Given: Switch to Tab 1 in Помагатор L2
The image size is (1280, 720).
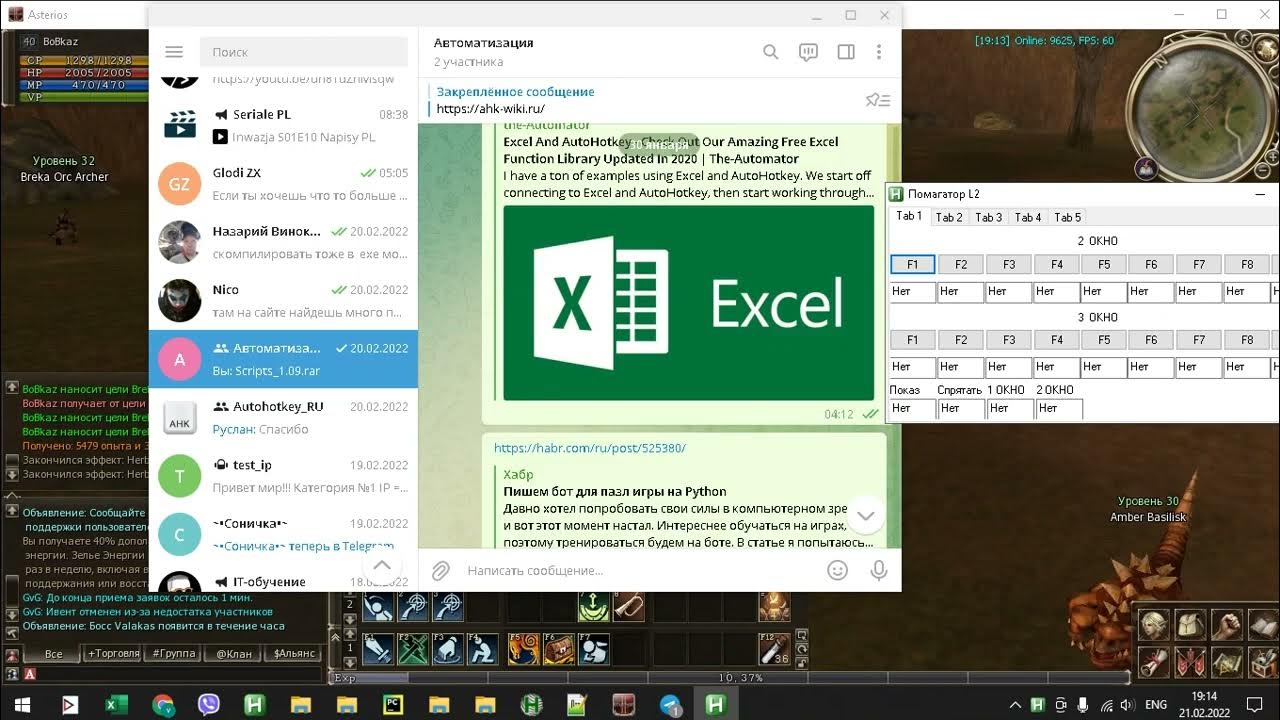Looking at the screenshot, I should [909, 216].
